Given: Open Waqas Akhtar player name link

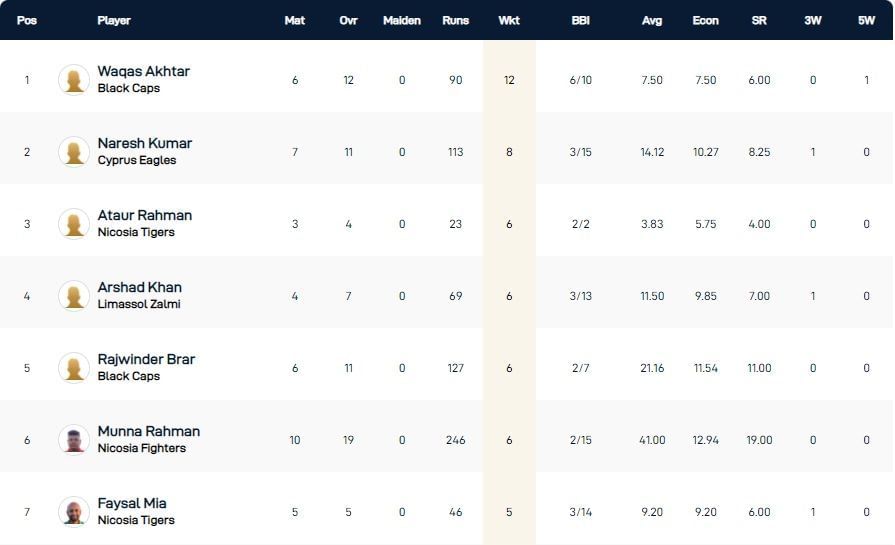Looking at the screenshot, I should coord(143,72).
